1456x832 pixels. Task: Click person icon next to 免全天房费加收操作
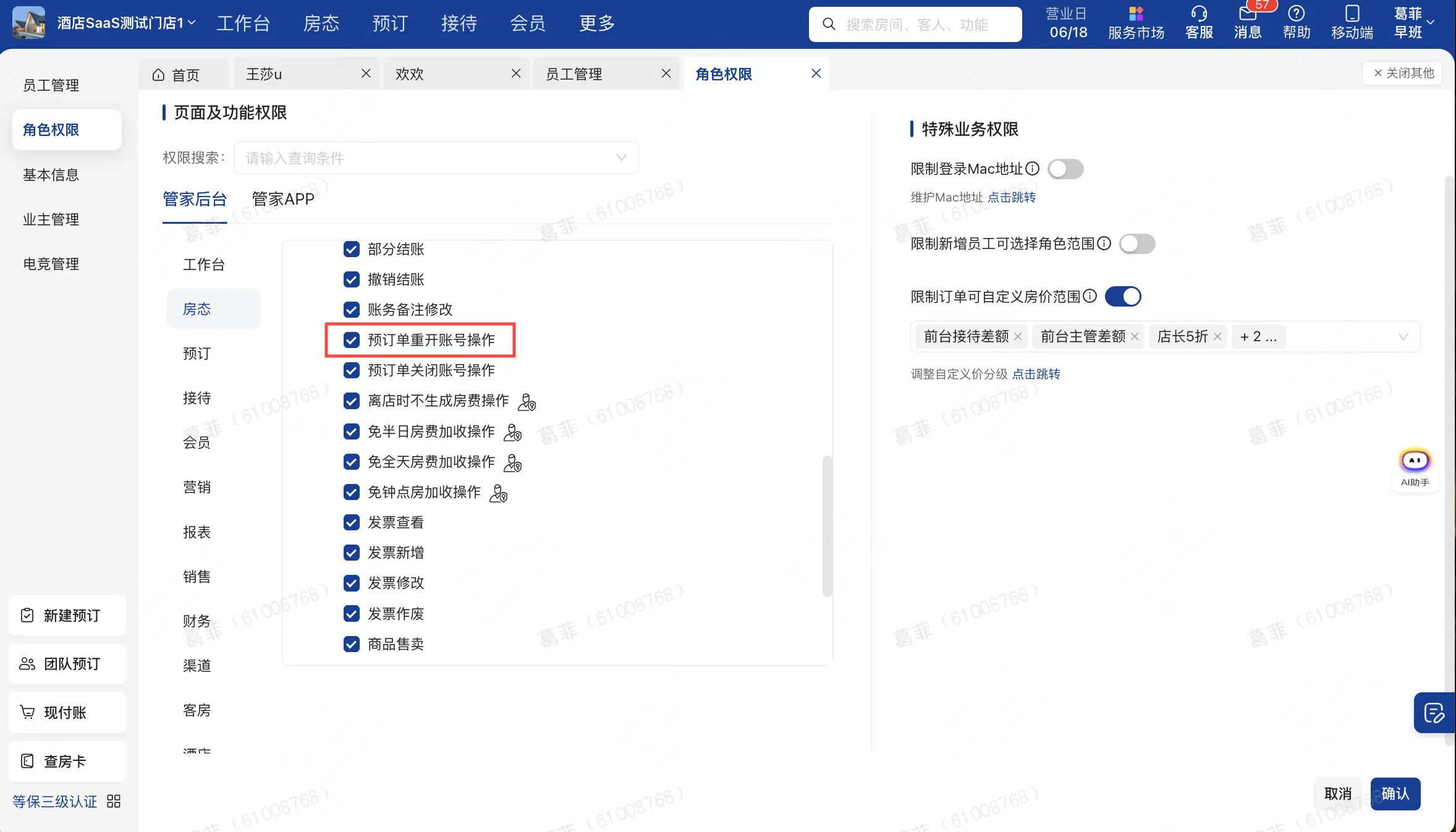point(512,462)
